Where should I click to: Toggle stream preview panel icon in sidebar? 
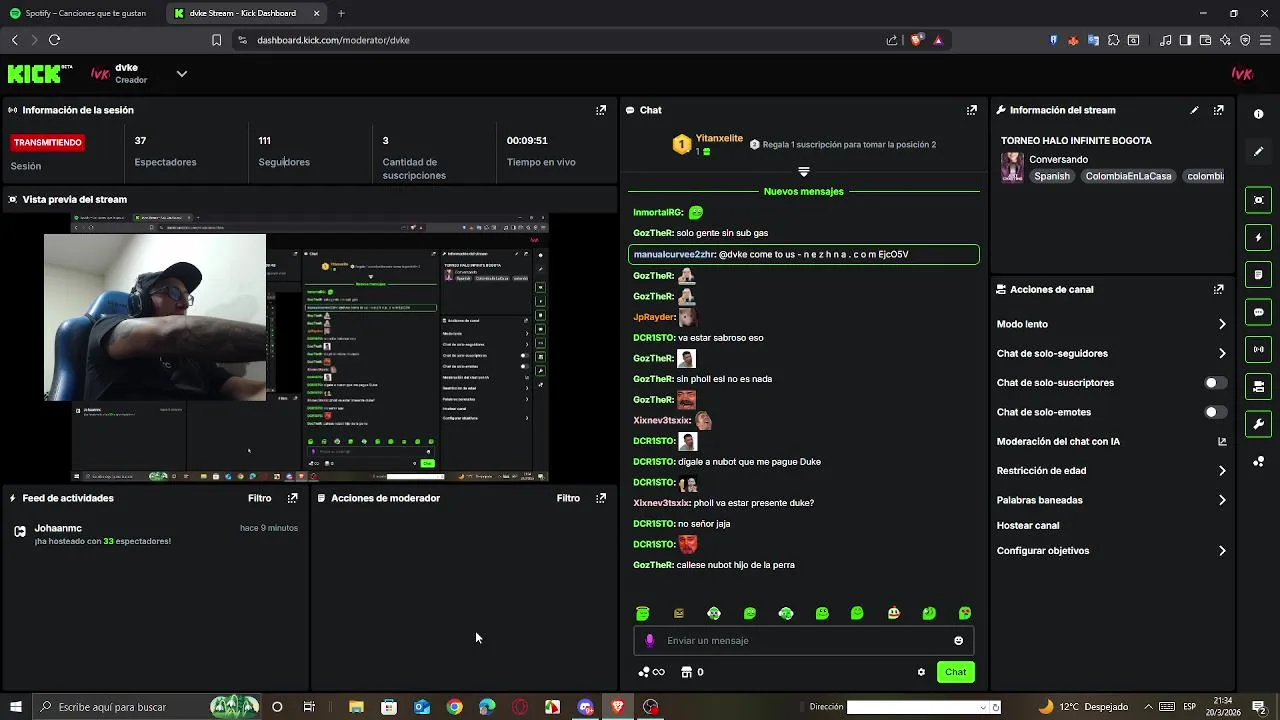click(1258, 200)
